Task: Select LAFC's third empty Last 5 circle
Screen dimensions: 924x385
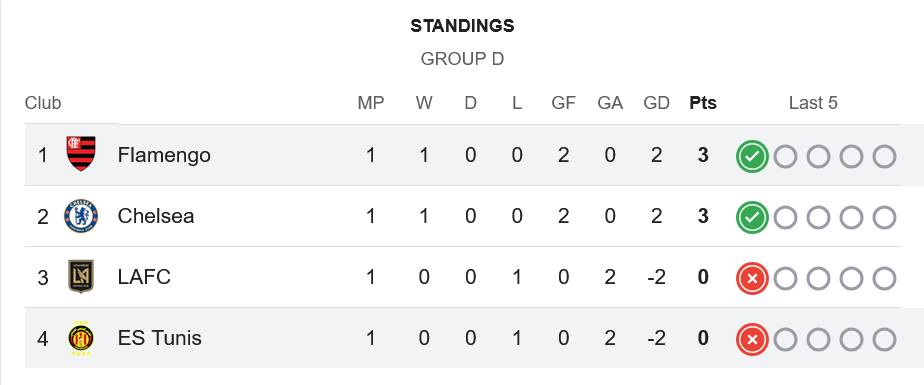Action: pos(852,278)
